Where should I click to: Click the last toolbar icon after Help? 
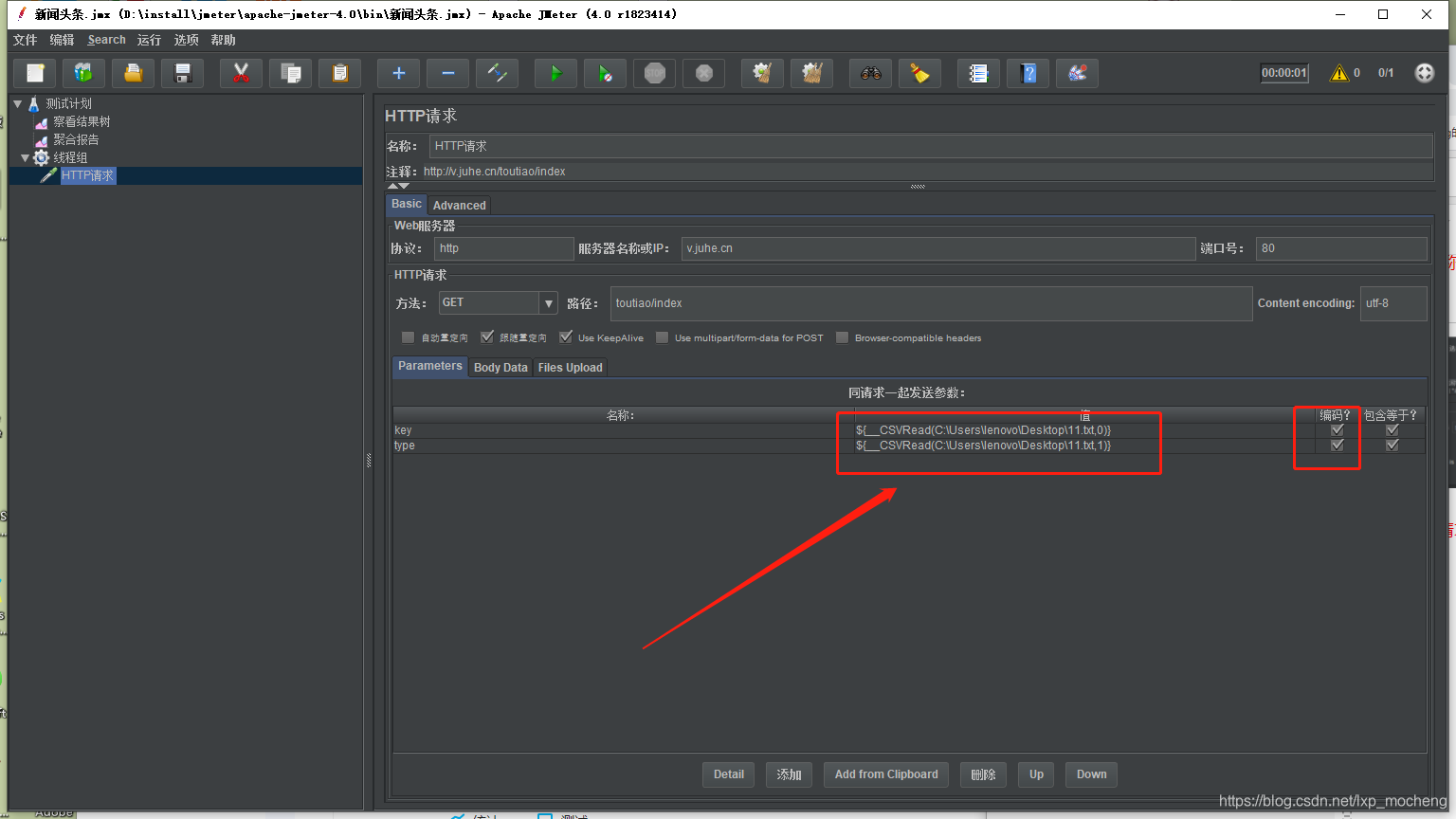[x=1077, y=73]
